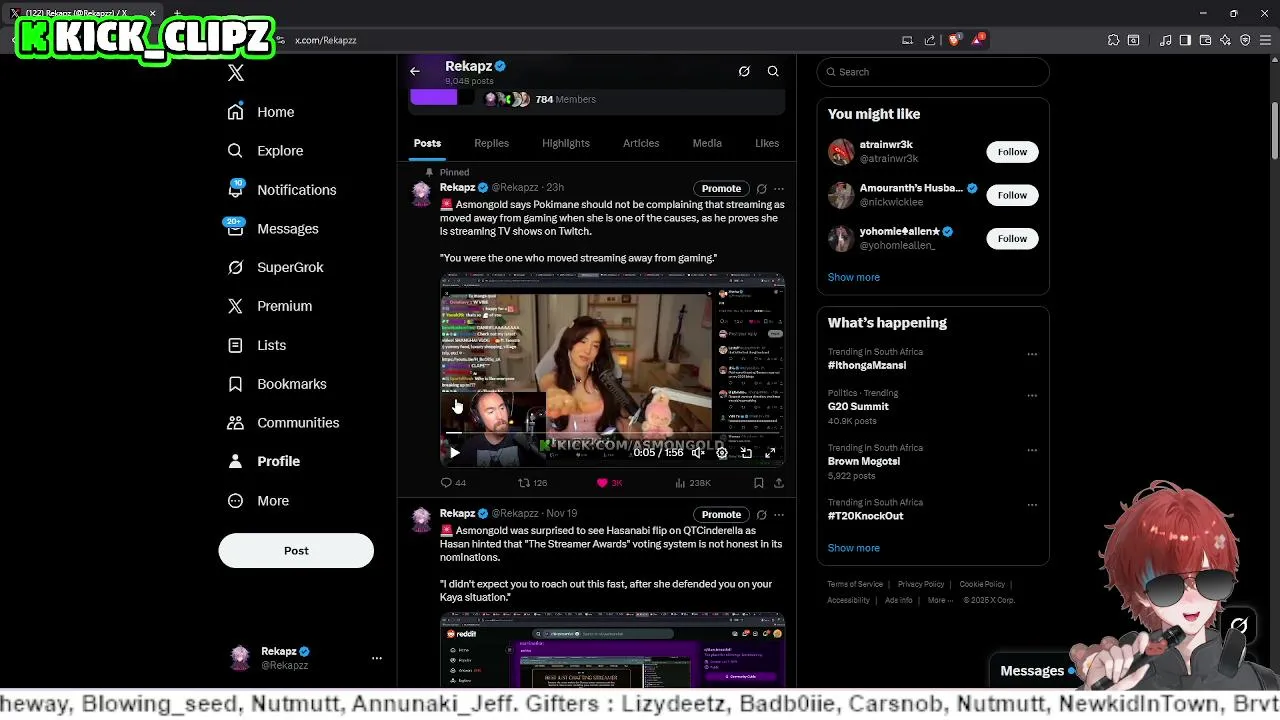Open more options for Brown Mogotsi trend
This screenshot has height=720, width=1280.
(1032, 450)
